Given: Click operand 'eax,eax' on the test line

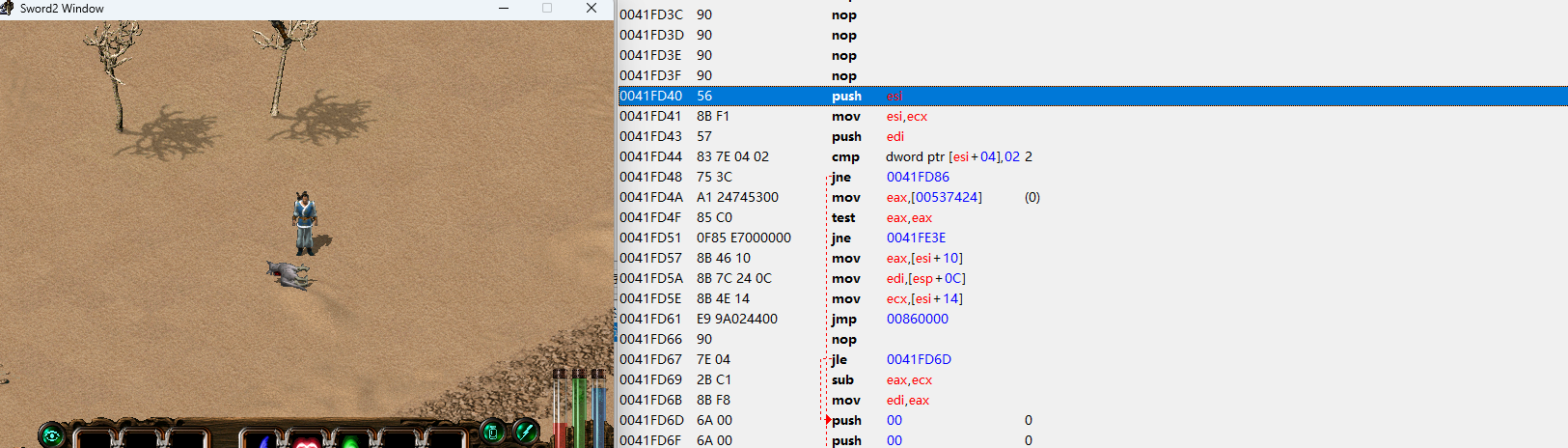Looking at the screenshot, I should coord(909,217).
